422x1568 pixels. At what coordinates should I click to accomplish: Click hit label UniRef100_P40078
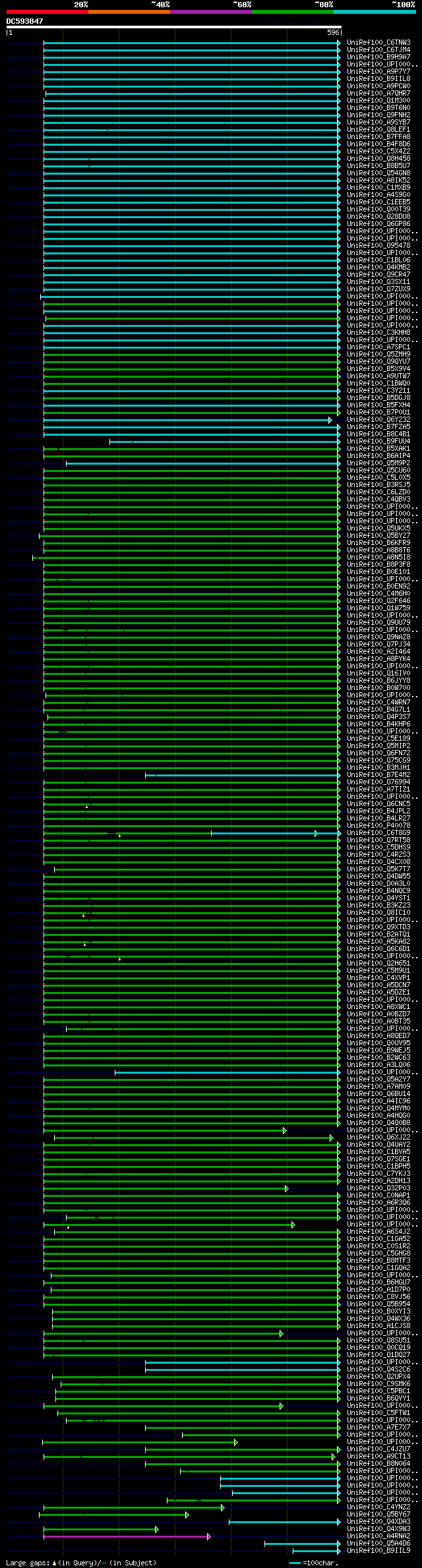tap(378, 826)
